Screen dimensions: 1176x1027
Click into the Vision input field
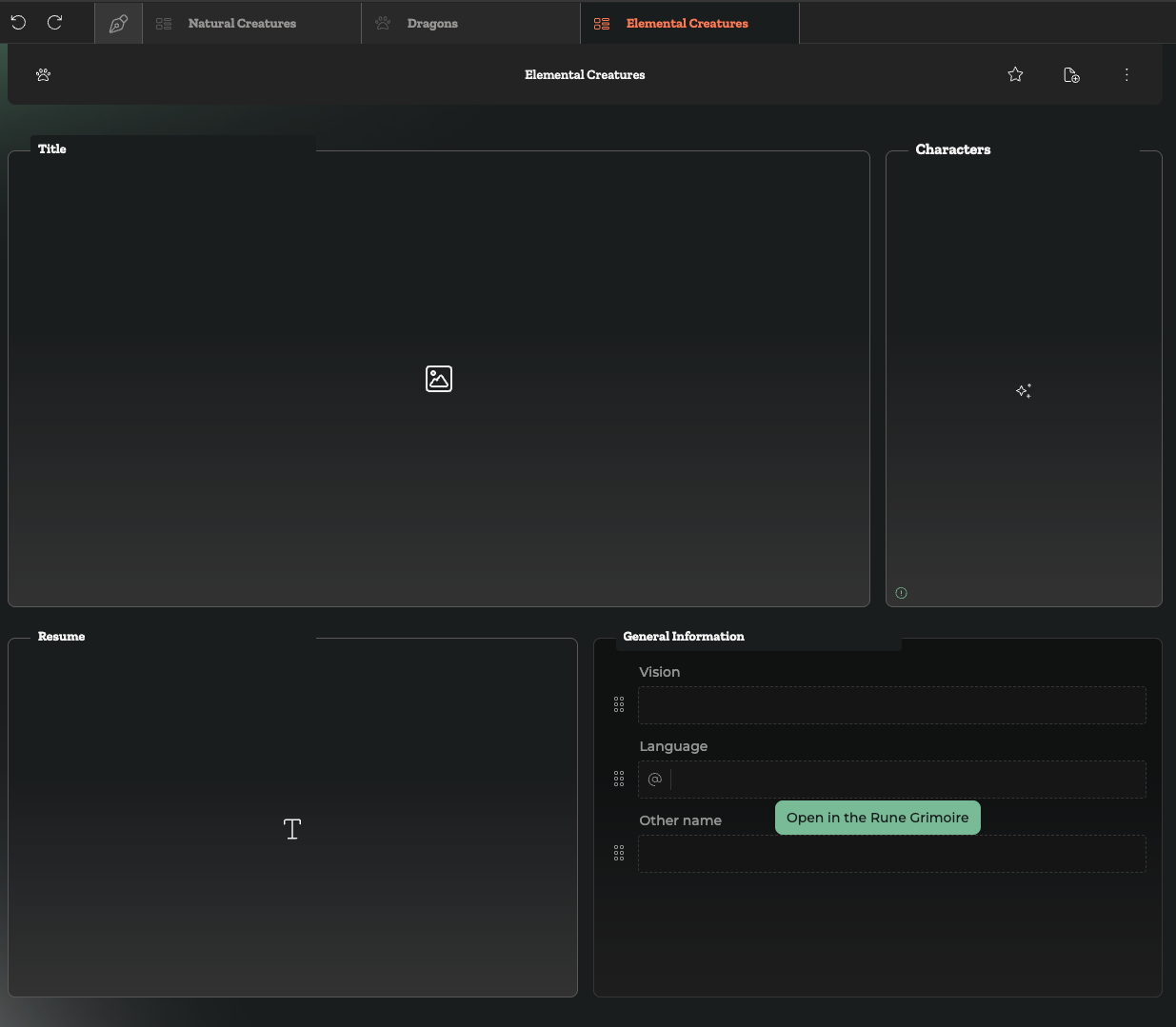point(891,705)
